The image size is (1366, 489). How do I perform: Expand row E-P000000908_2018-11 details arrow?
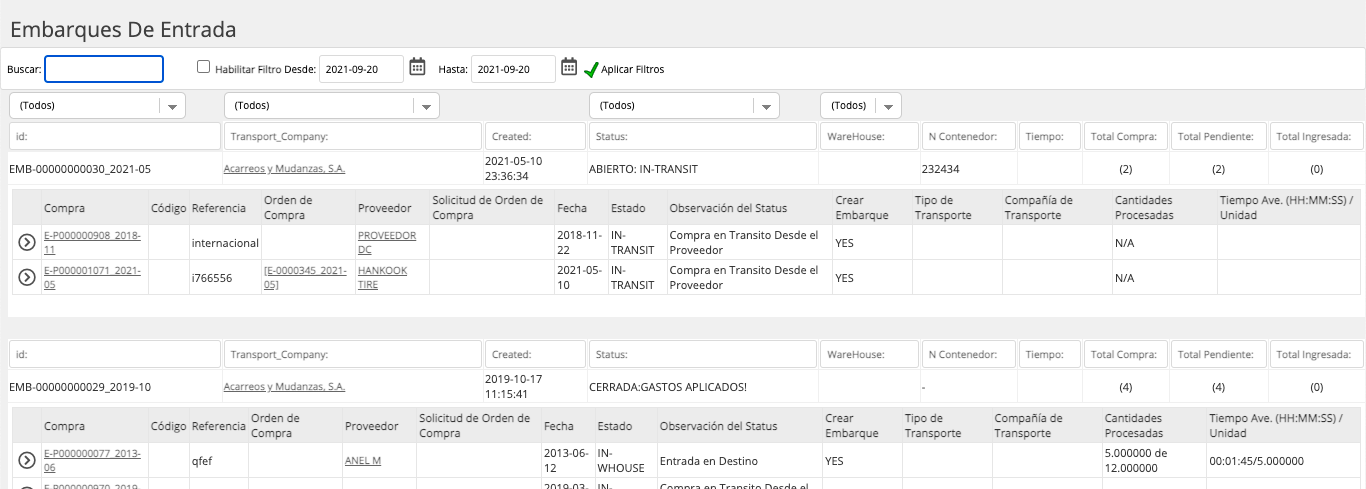pyautogui.click(x=27, y=242)
